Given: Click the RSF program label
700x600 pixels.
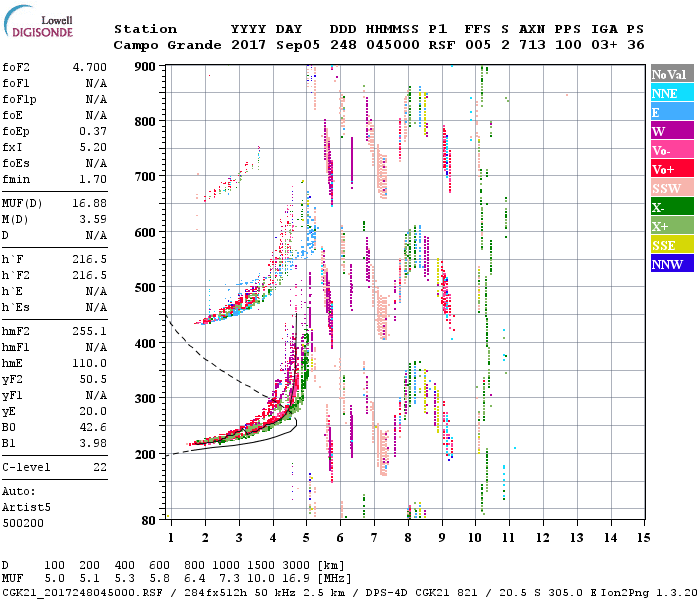Looking at the screenshot, I should tap(442, 45).
